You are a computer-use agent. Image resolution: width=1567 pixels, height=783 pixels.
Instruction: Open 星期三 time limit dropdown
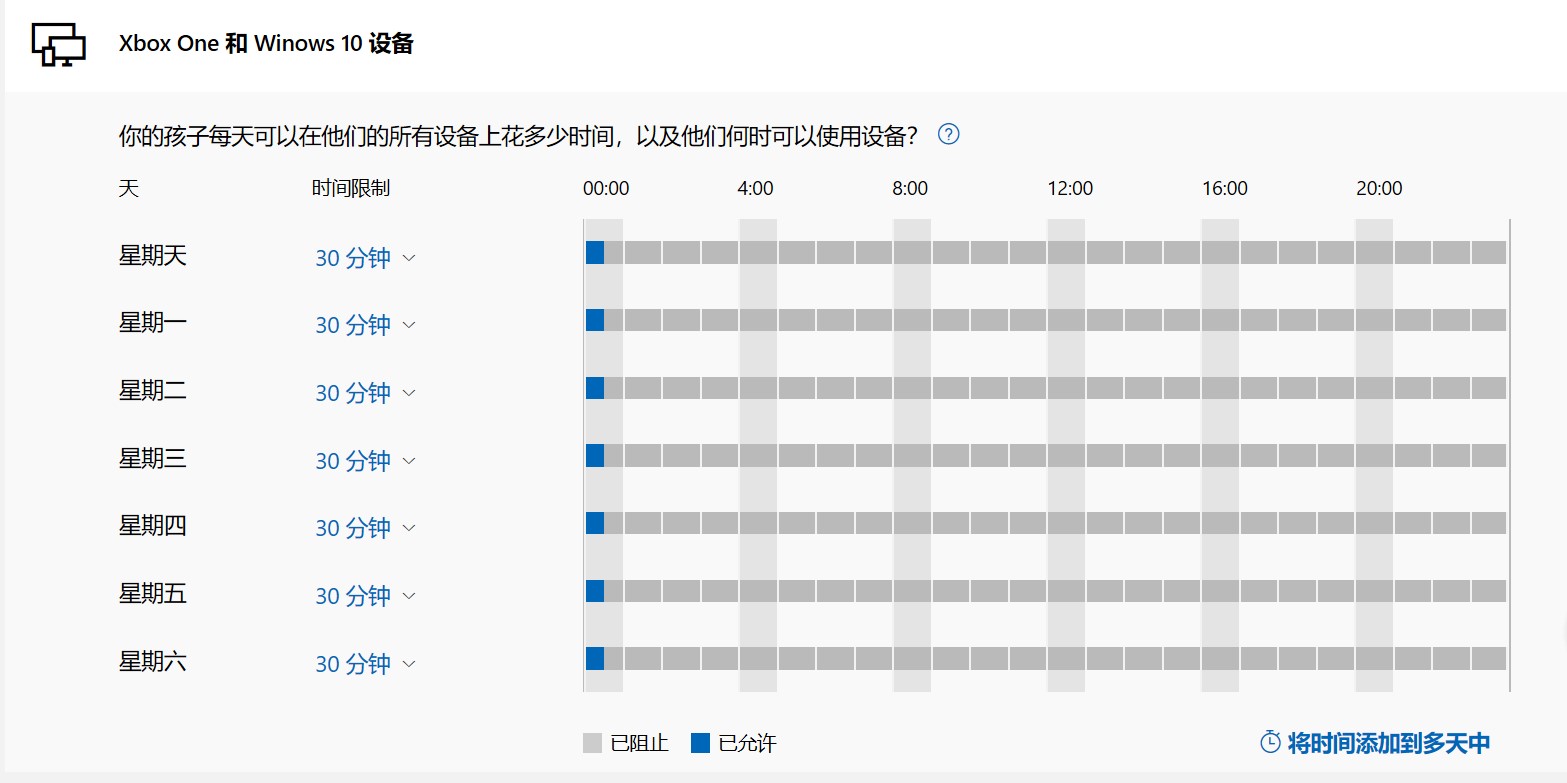(x=365, y=461)
